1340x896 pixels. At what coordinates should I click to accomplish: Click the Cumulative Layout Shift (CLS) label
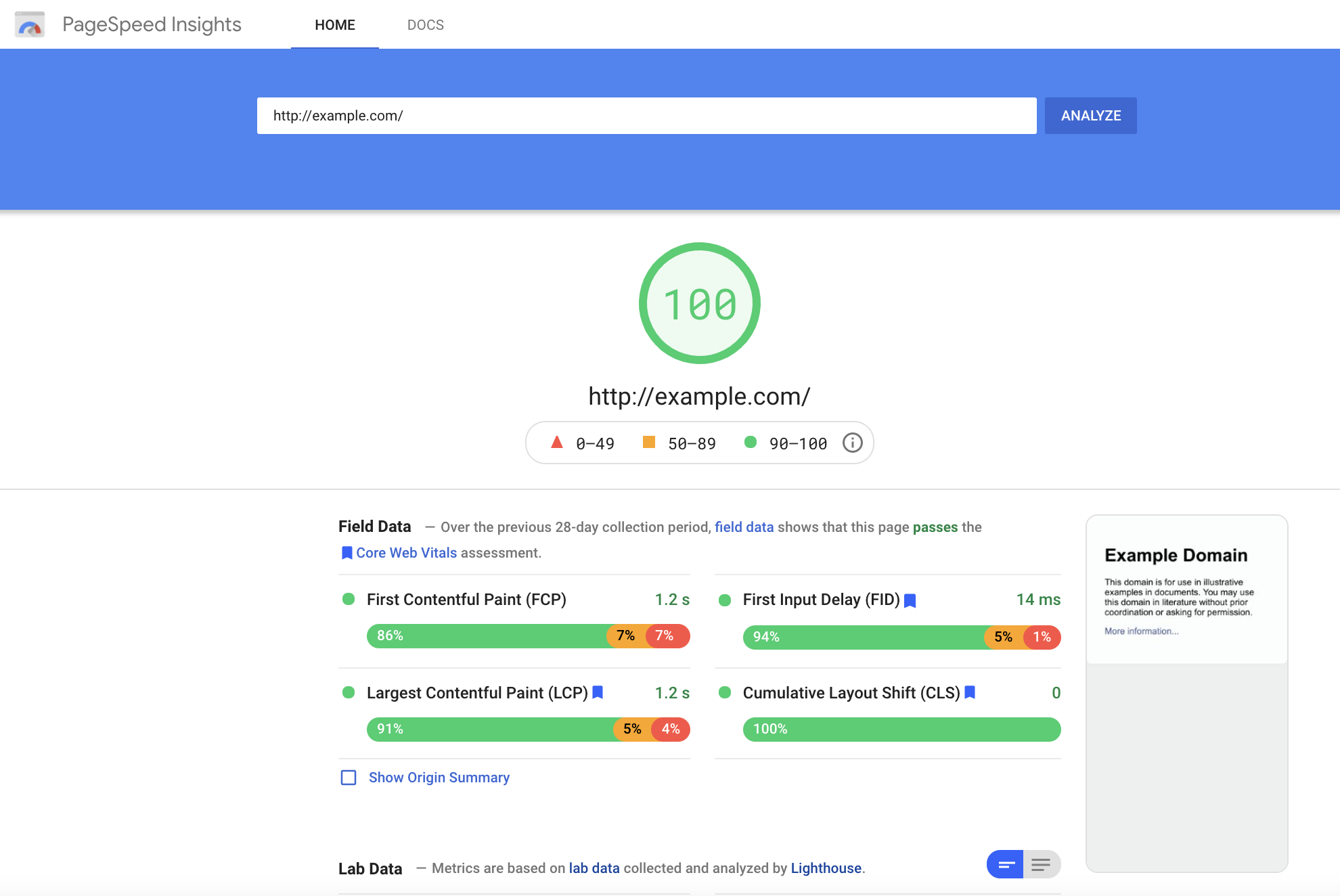851,693
